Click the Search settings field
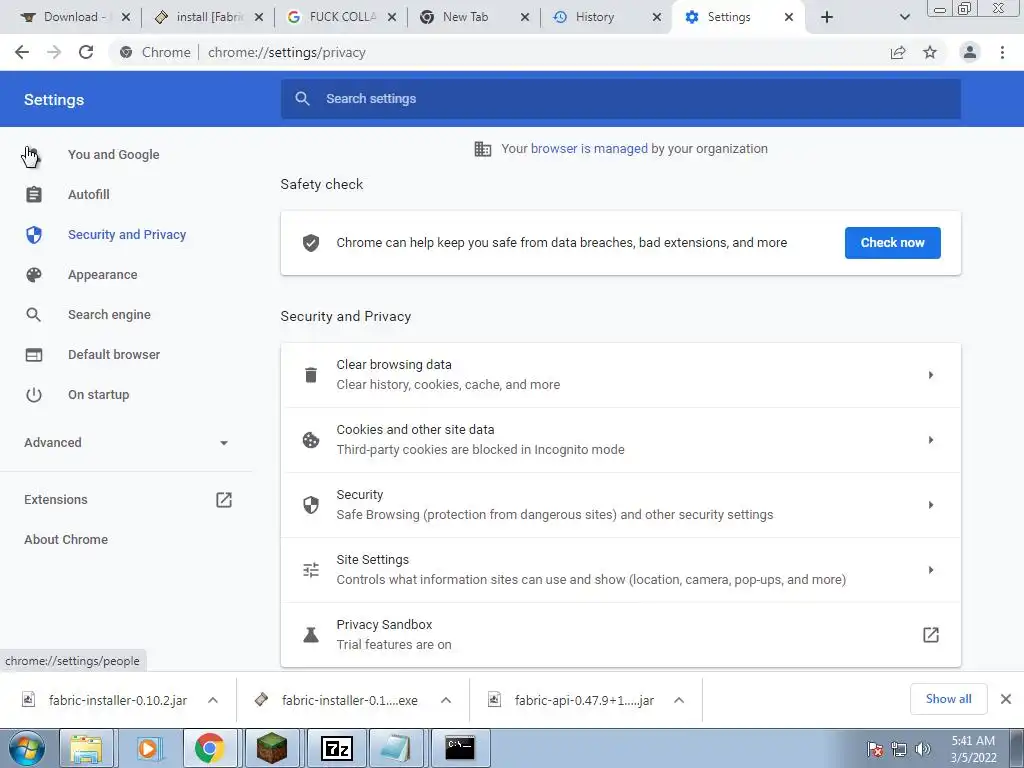The height and width of the screenshot is (768, 1024). [x=620, y=99]
